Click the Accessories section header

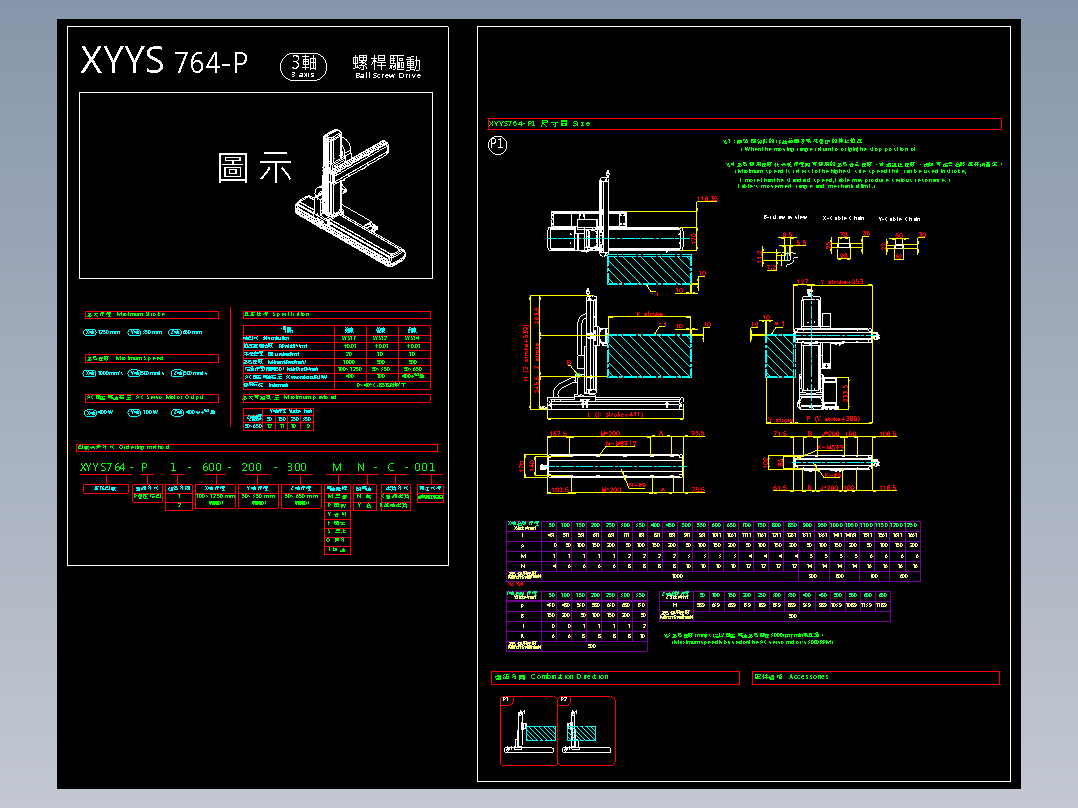[876, 677]
